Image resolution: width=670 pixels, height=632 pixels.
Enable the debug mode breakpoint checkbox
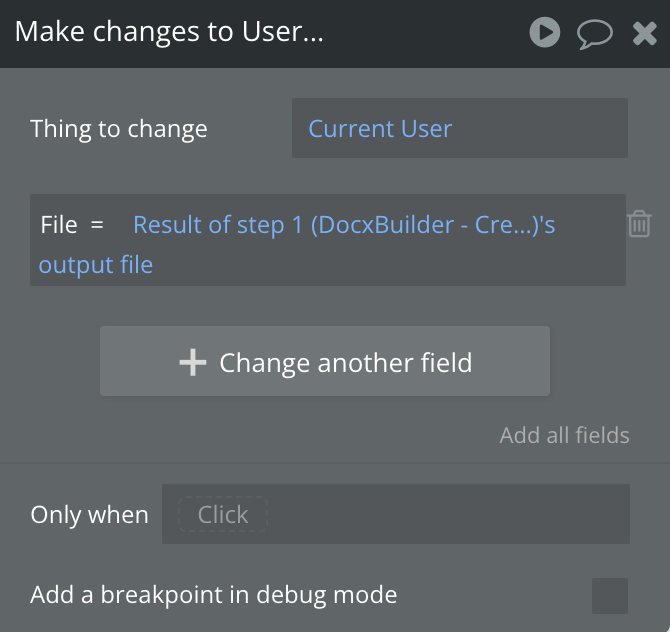point(609,595)
